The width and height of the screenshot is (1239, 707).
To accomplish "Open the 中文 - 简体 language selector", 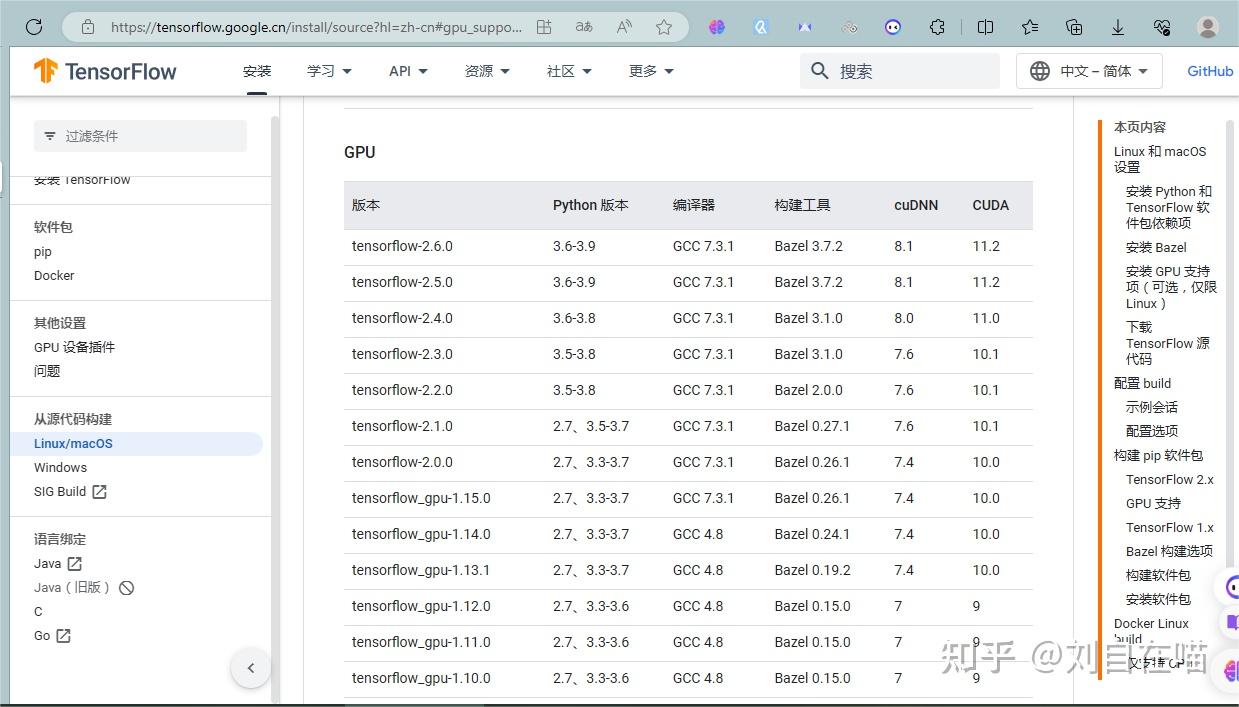I will pos(1088,71).
